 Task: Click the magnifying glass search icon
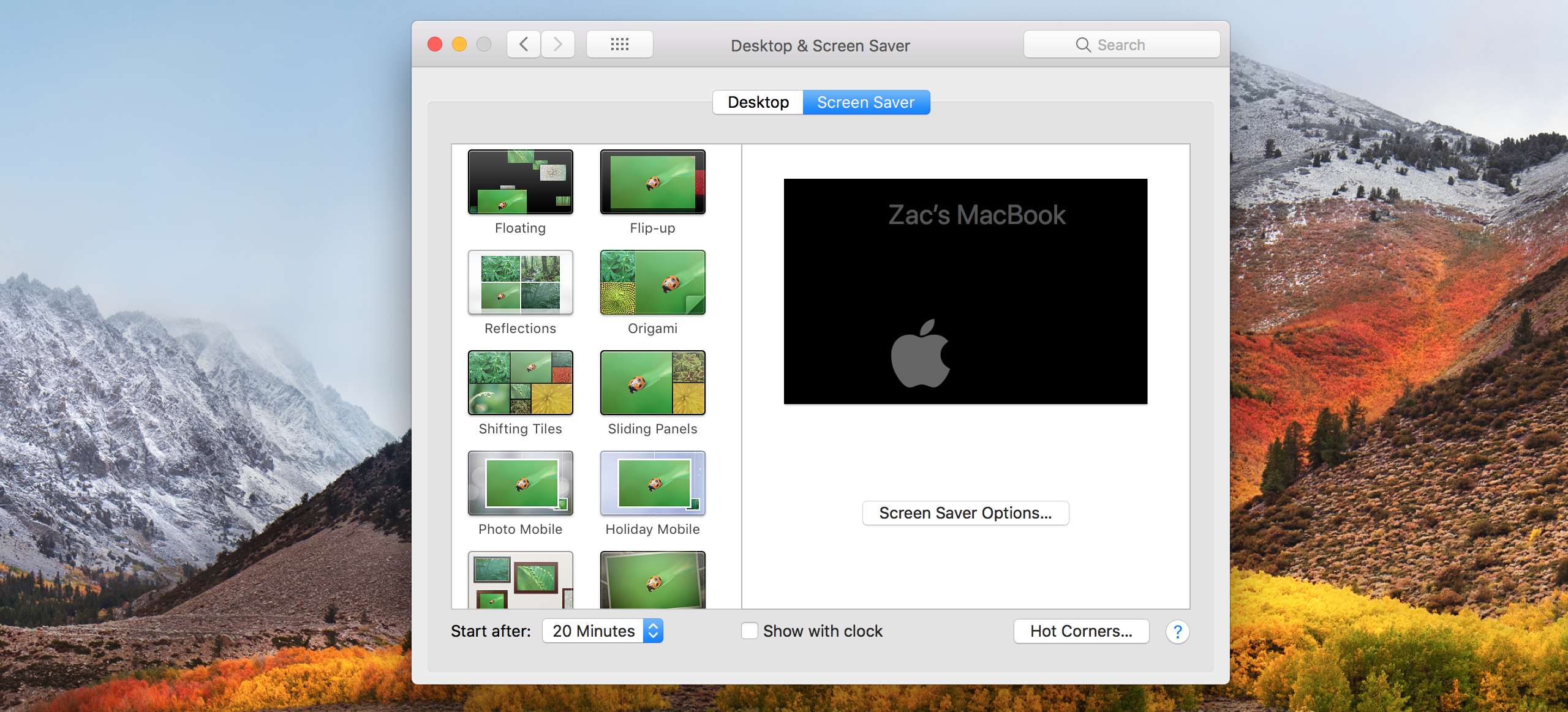tap(1083, 45)
